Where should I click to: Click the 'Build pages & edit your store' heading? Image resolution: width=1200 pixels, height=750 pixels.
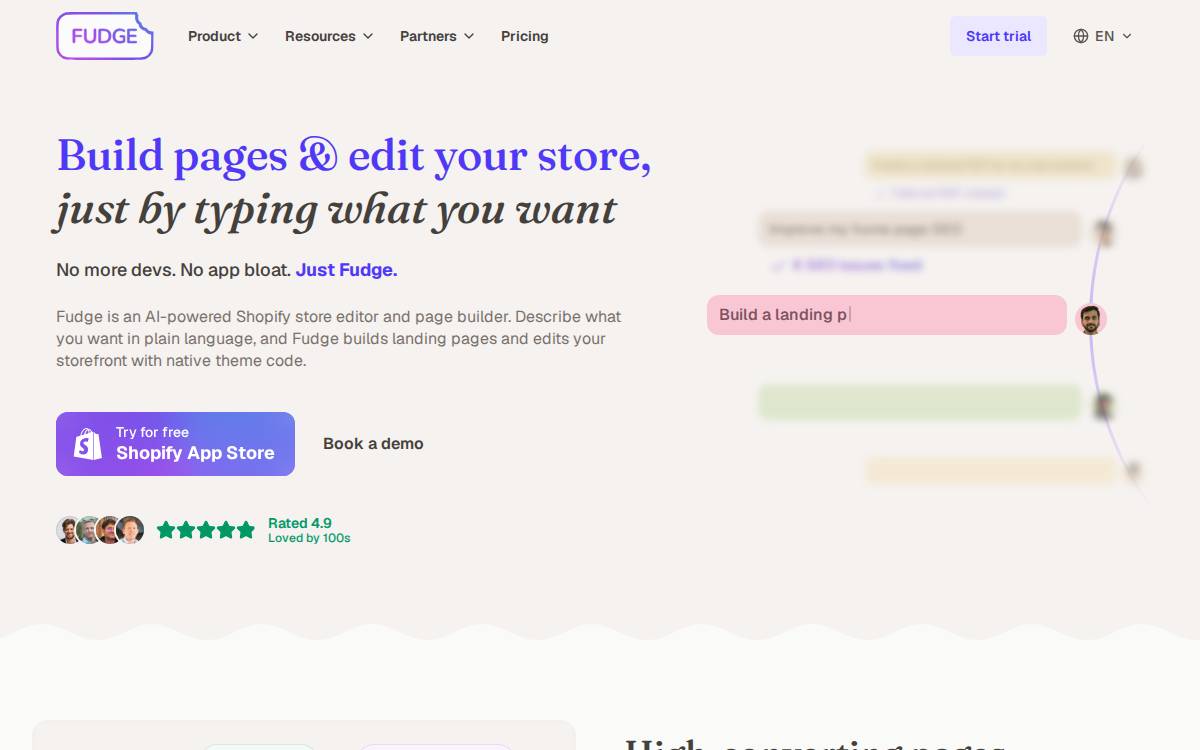point(354,156)
